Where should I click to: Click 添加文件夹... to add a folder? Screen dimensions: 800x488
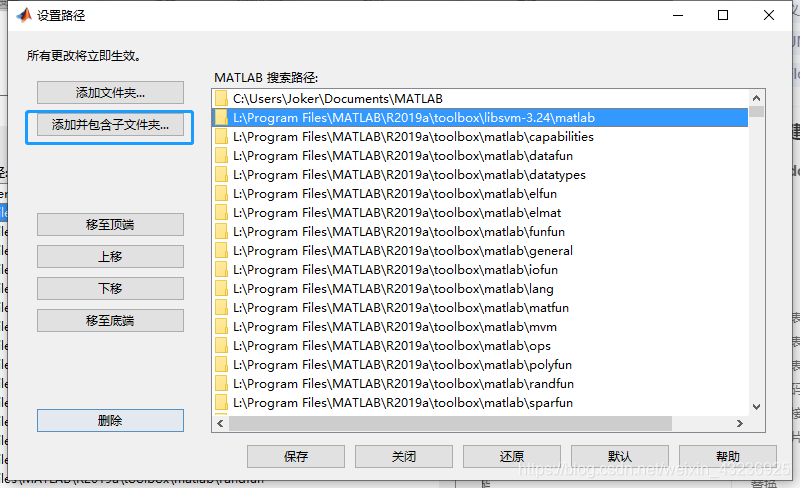[x=110, y=92]
